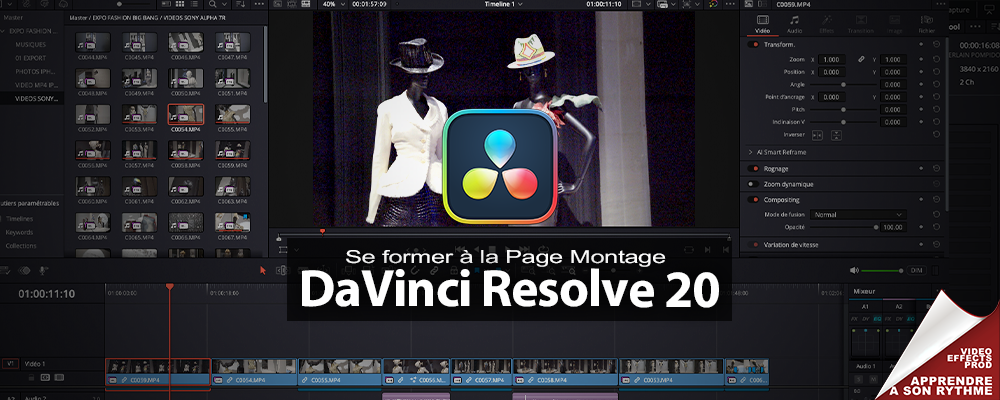Toggle the Variation de vitesse switch
Image resolution: width=1000 pixels, height=400 pixels.
coord(754,244)
